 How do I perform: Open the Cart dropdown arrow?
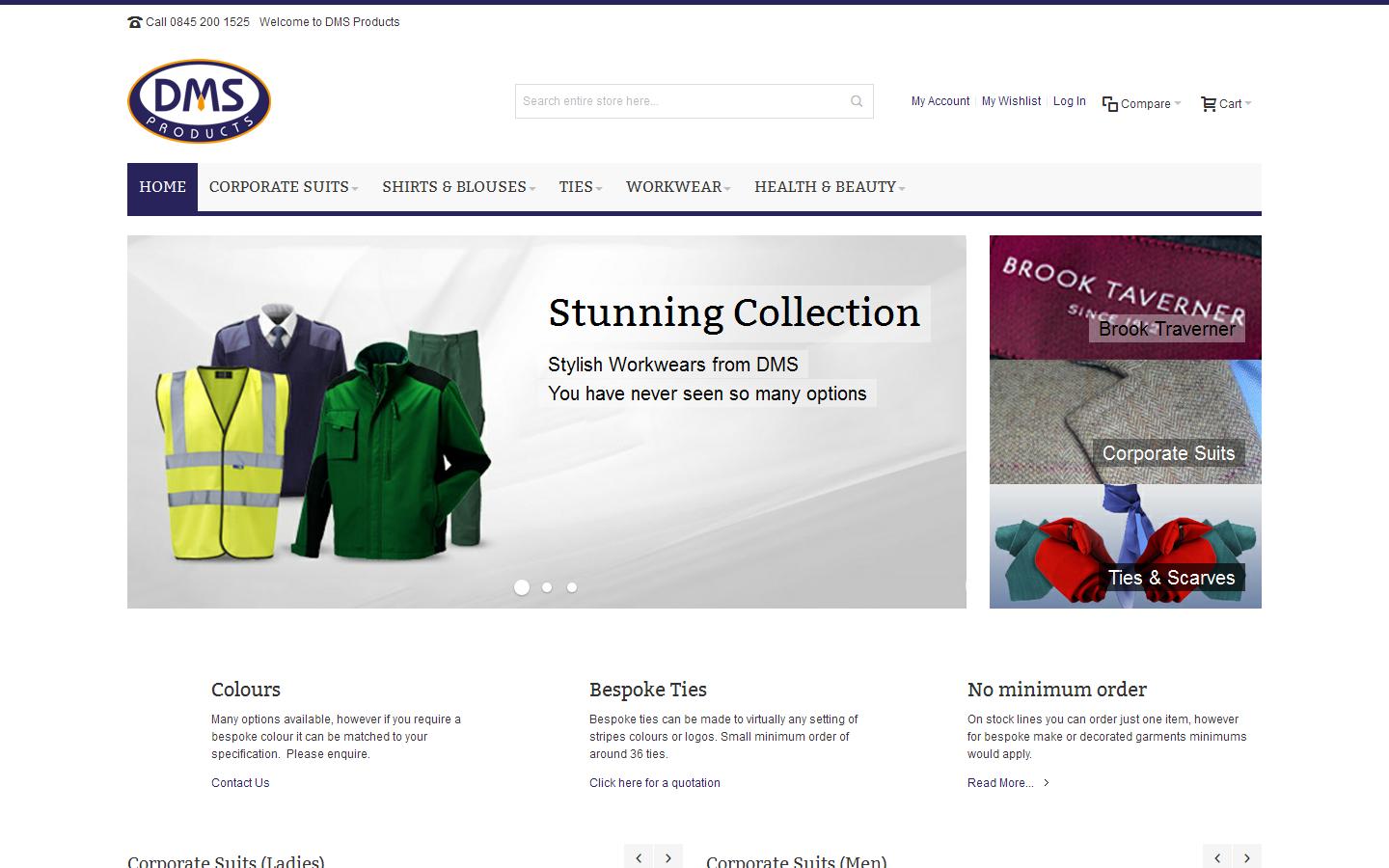pos(1248,103)
